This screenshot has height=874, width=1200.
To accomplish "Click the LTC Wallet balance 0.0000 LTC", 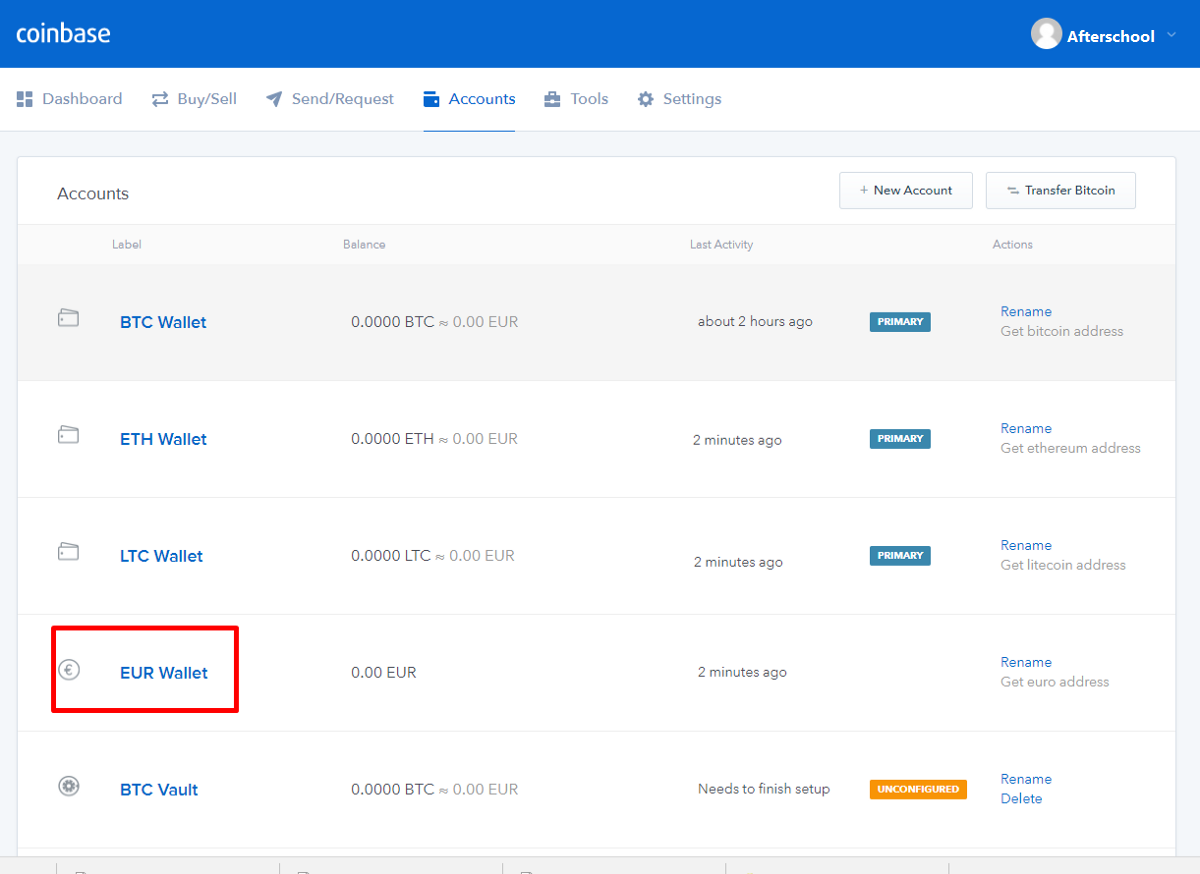I will click(391, 556).
